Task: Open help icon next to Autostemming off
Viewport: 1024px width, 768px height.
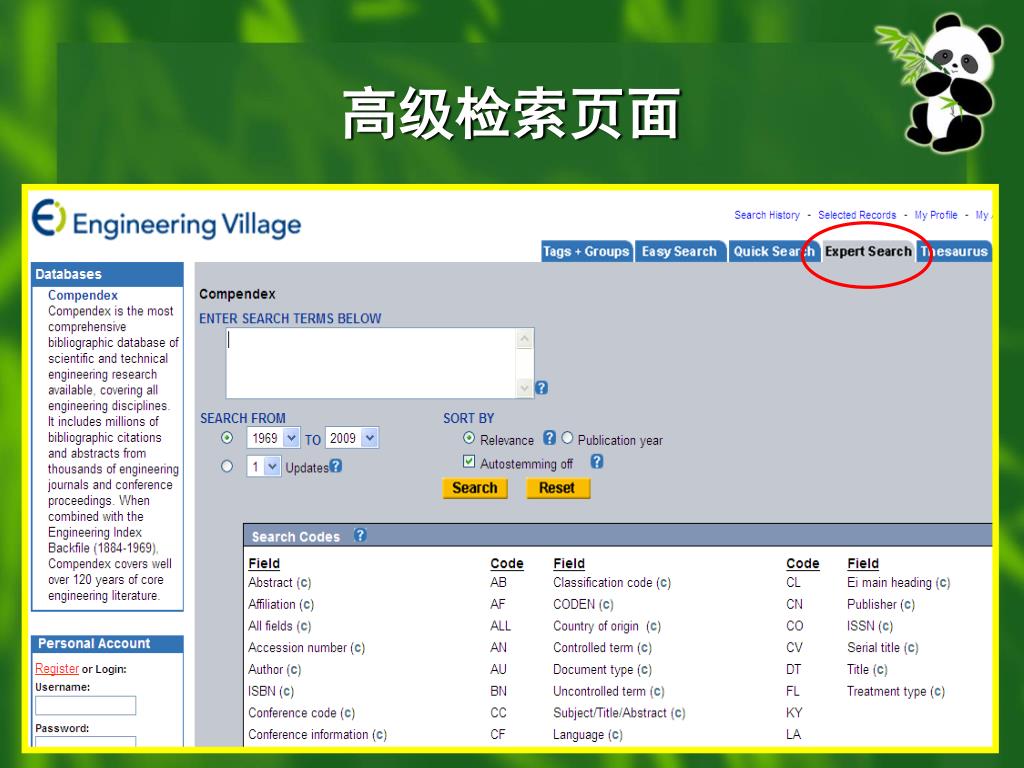Action: [597, 462]
